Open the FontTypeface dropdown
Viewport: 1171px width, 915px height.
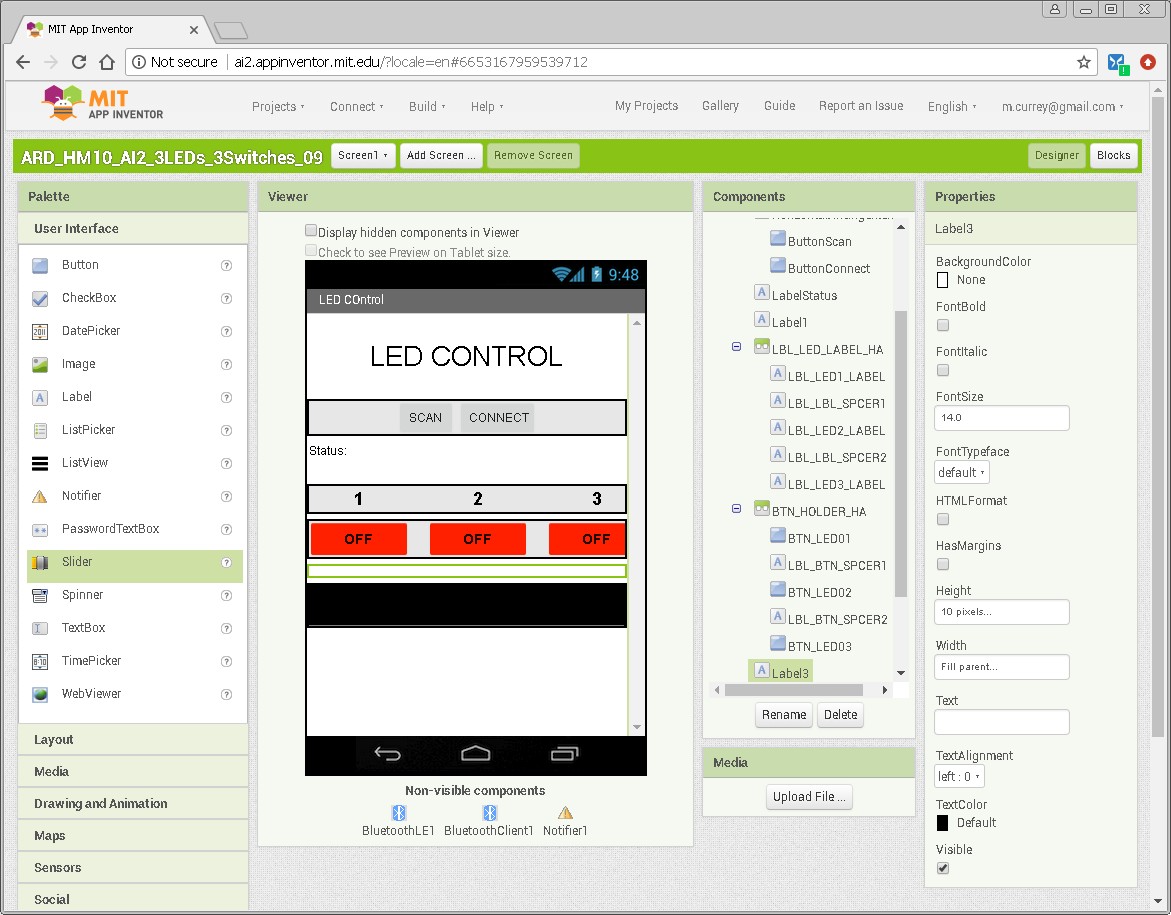961,472
